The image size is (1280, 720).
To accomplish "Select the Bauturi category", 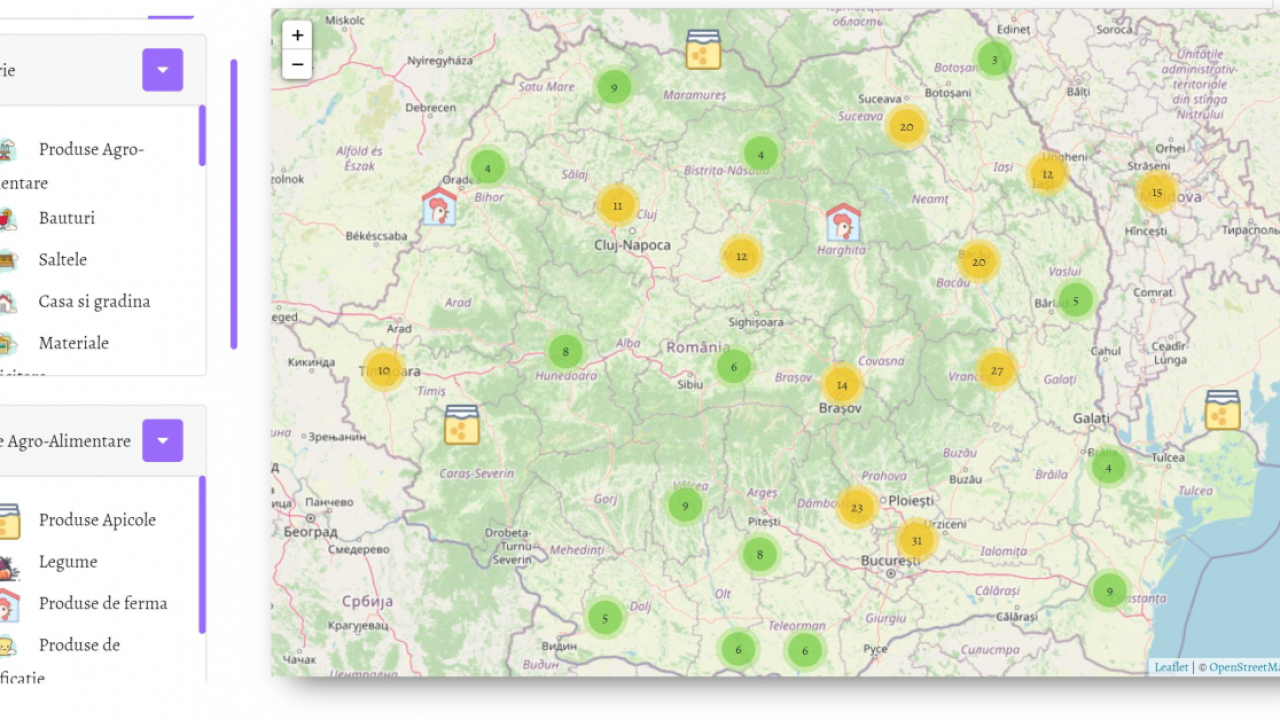I will pos(67,218).
